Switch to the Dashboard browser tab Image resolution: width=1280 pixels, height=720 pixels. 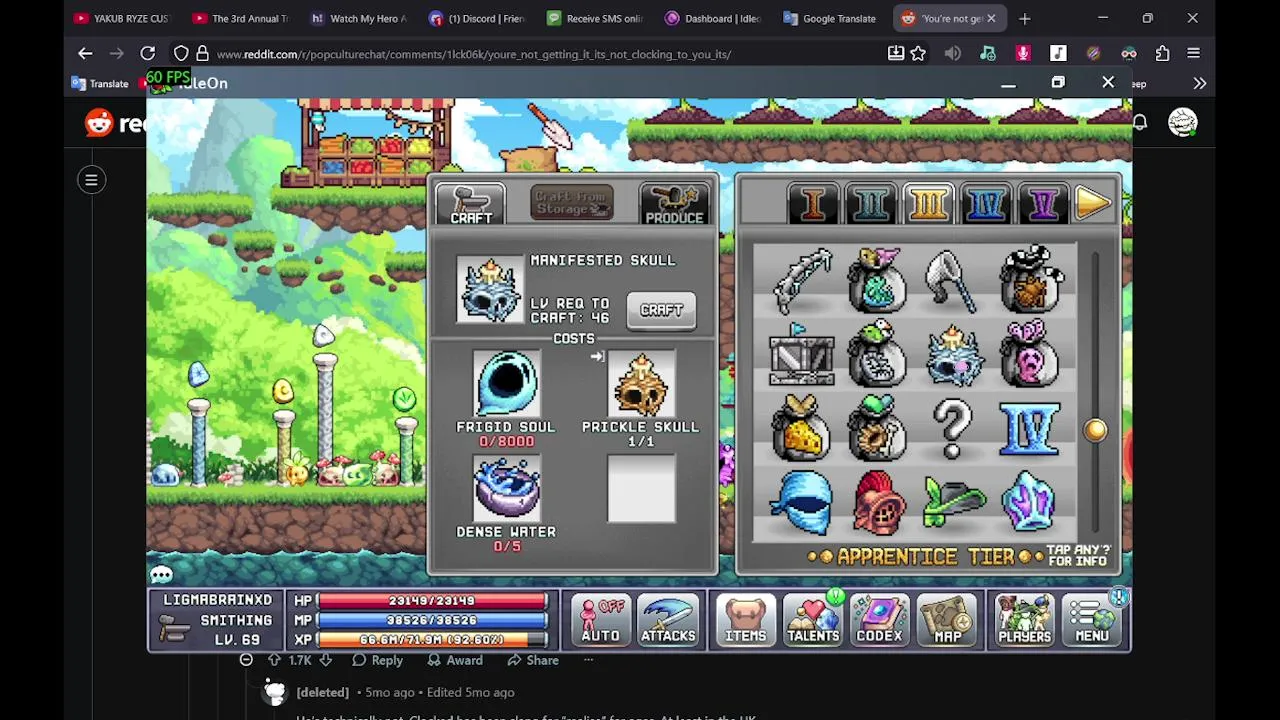click(713, 18)
